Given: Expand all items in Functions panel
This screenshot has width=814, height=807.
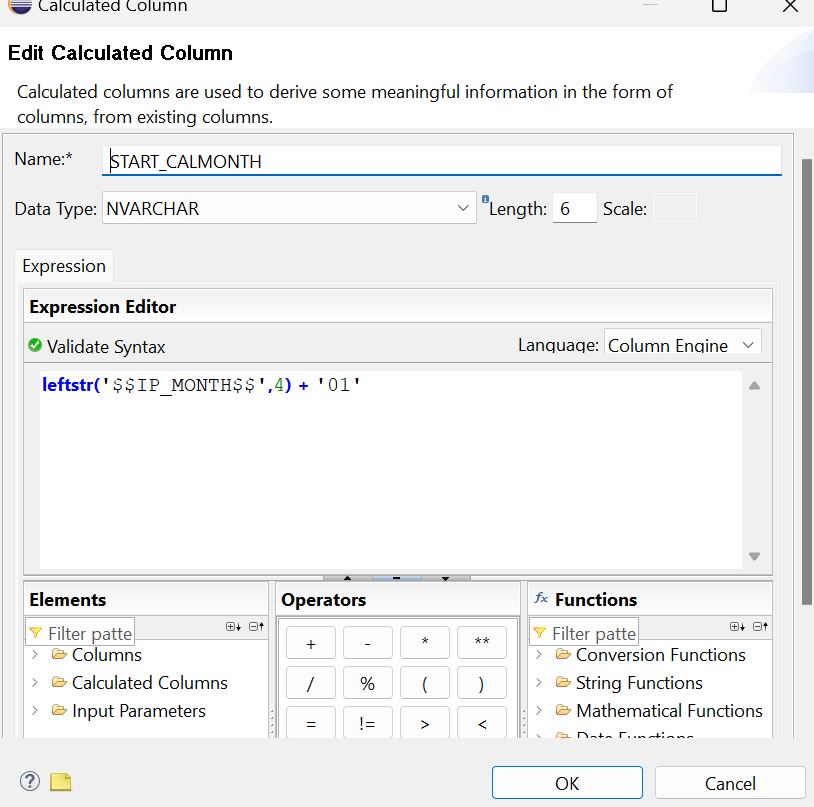Looking at the screenshot, I should pos(737,627).
